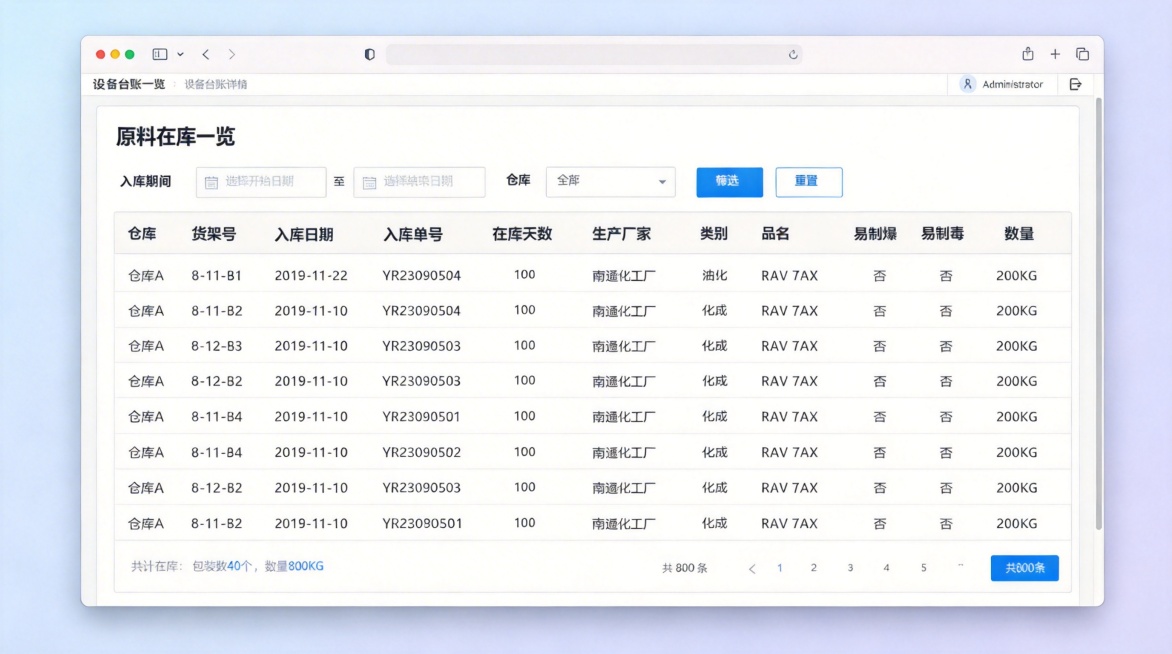The height and width of the screenshot is (654, 1172).
Task: Go to page 4 in pagination
Action: click(886, 568)
